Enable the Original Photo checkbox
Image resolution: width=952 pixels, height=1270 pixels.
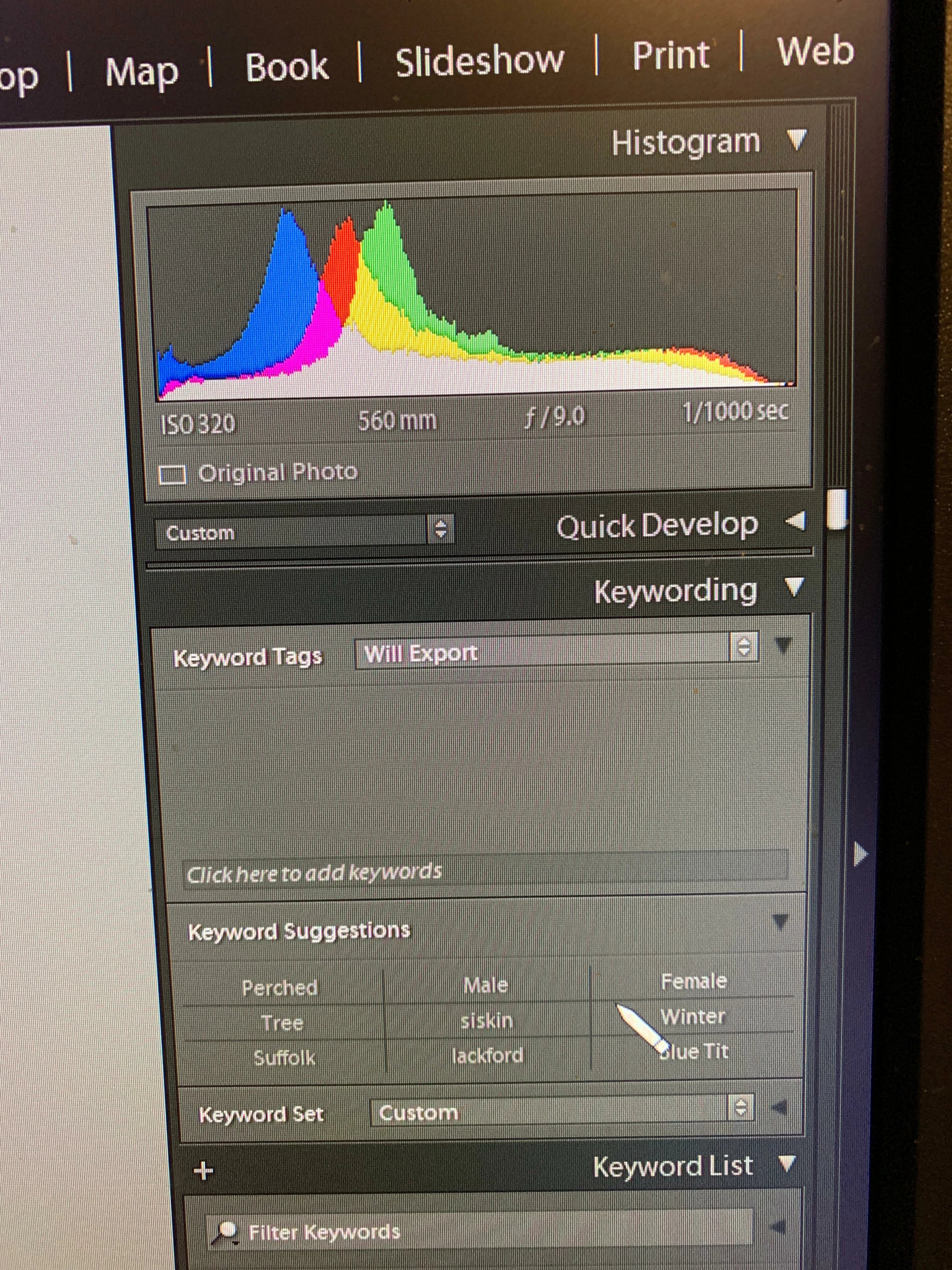(x=172, y=475)
